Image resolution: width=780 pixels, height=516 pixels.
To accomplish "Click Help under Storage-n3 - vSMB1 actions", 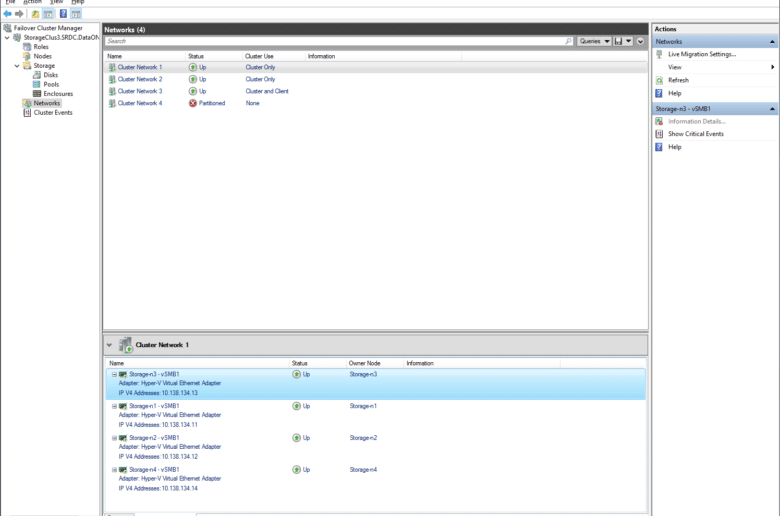I will tap(675, 147).
